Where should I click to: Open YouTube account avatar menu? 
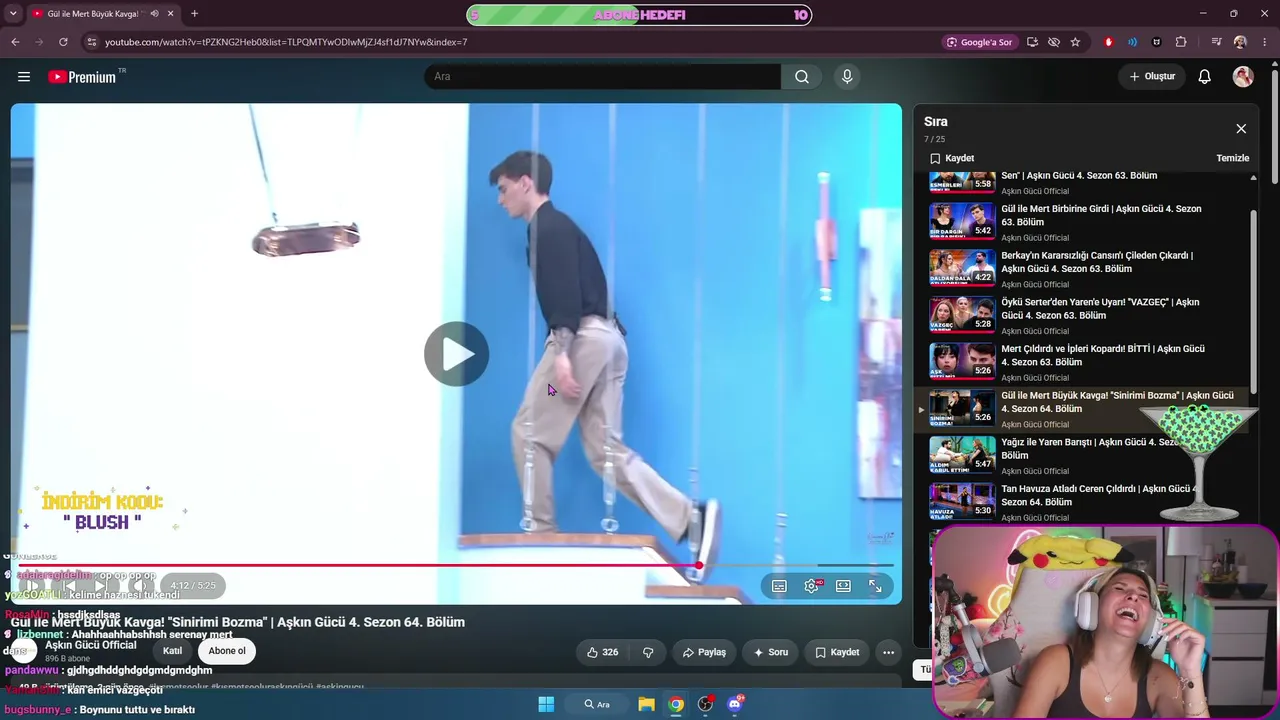click(x=1243, y=77)
